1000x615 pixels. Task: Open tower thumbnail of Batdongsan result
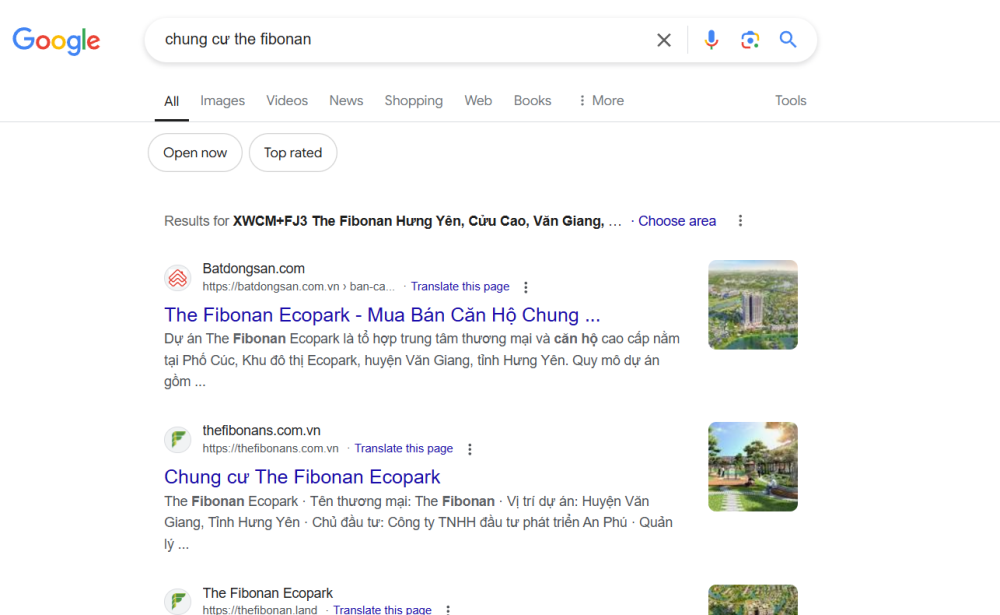click(753, 305)
